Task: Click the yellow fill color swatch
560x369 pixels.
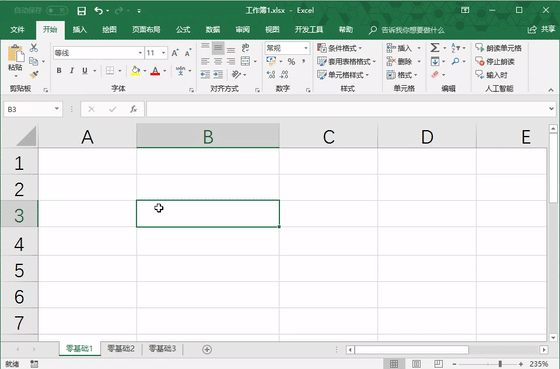Action: tap(135, 71)
